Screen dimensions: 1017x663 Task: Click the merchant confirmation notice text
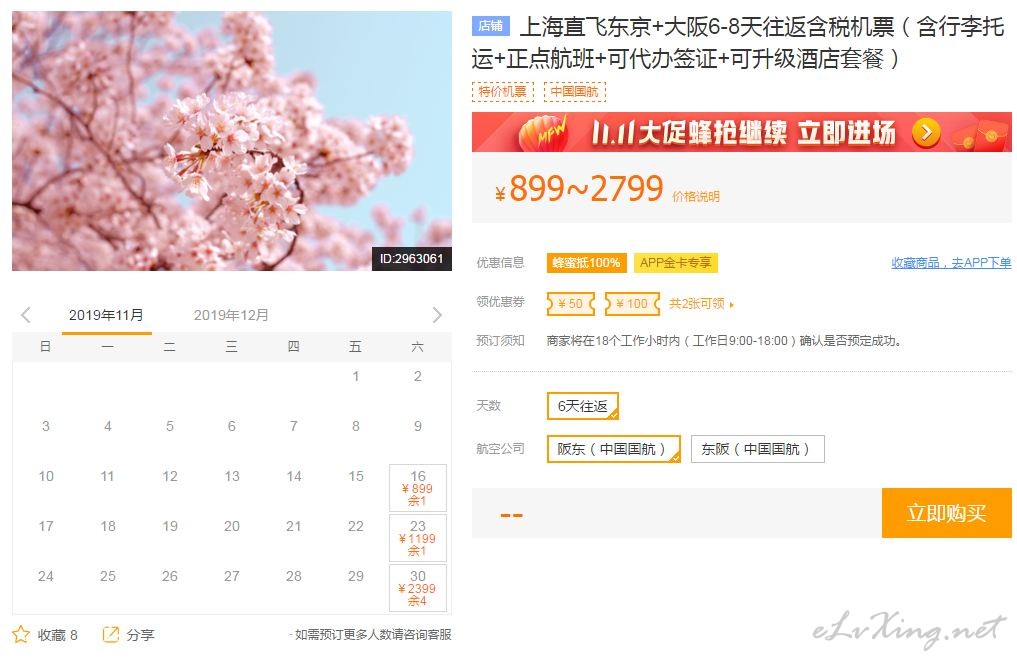(724, 341)
